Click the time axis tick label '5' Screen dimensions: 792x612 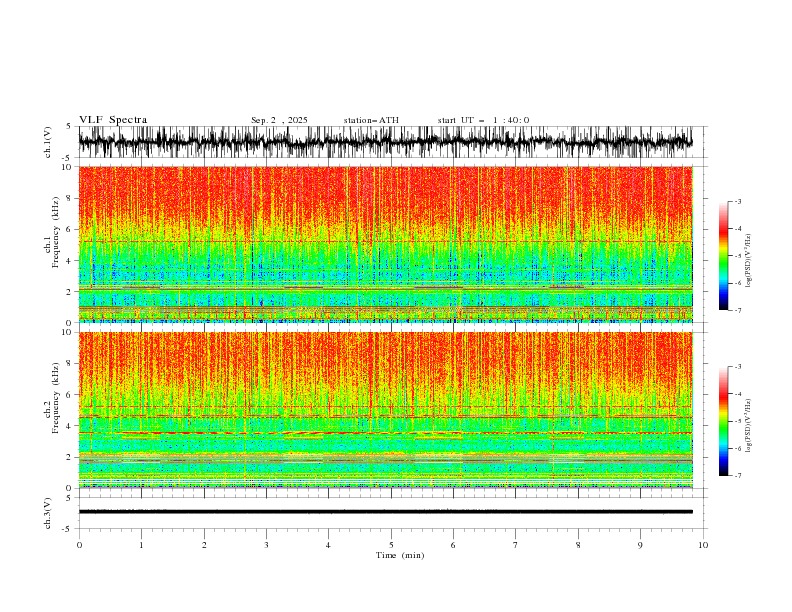click(391, 545)
